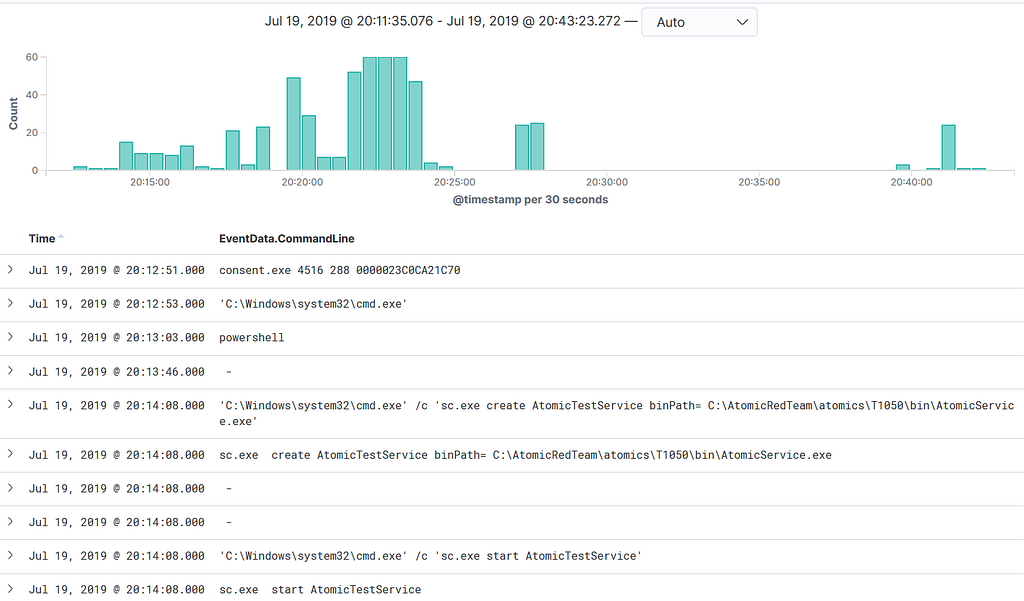Expand the consent.exe event row
The height and width of the screenshot is (601, 1024).
pyautogui.click(x=10, y=270)
